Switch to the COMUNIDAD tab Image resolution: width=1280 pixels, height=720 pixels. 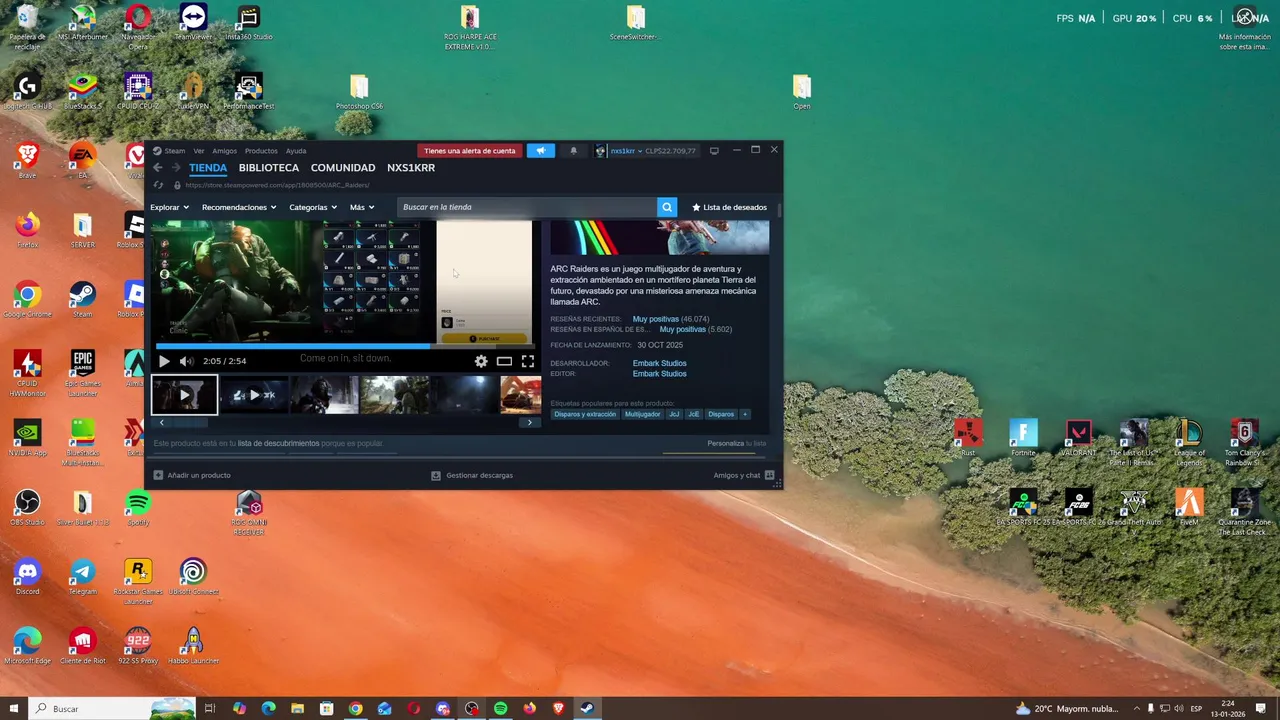pyautogui.click(x=343, y=168)
